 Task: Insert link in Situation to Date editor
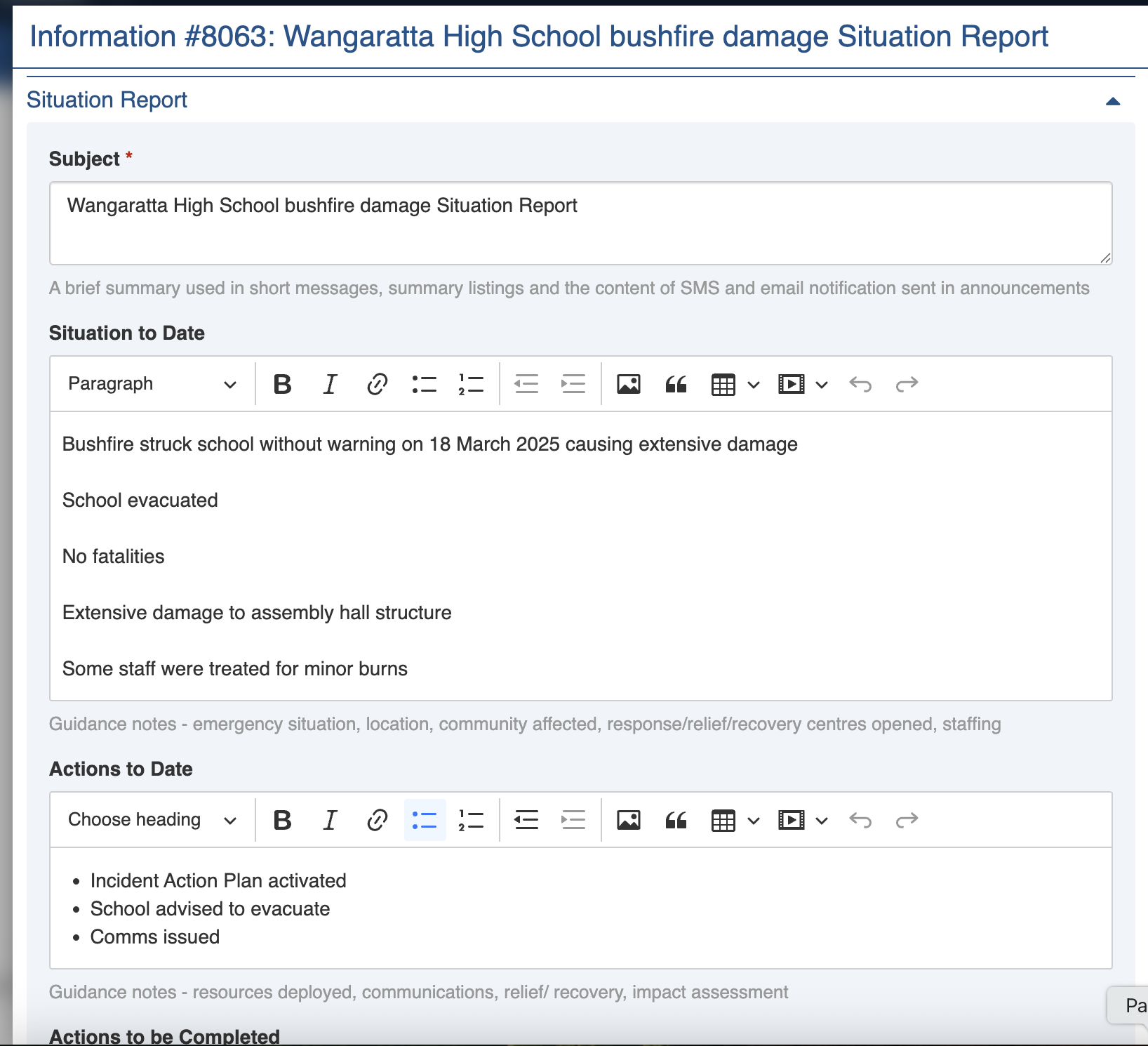pyautogui.click(x=377, y=384)
